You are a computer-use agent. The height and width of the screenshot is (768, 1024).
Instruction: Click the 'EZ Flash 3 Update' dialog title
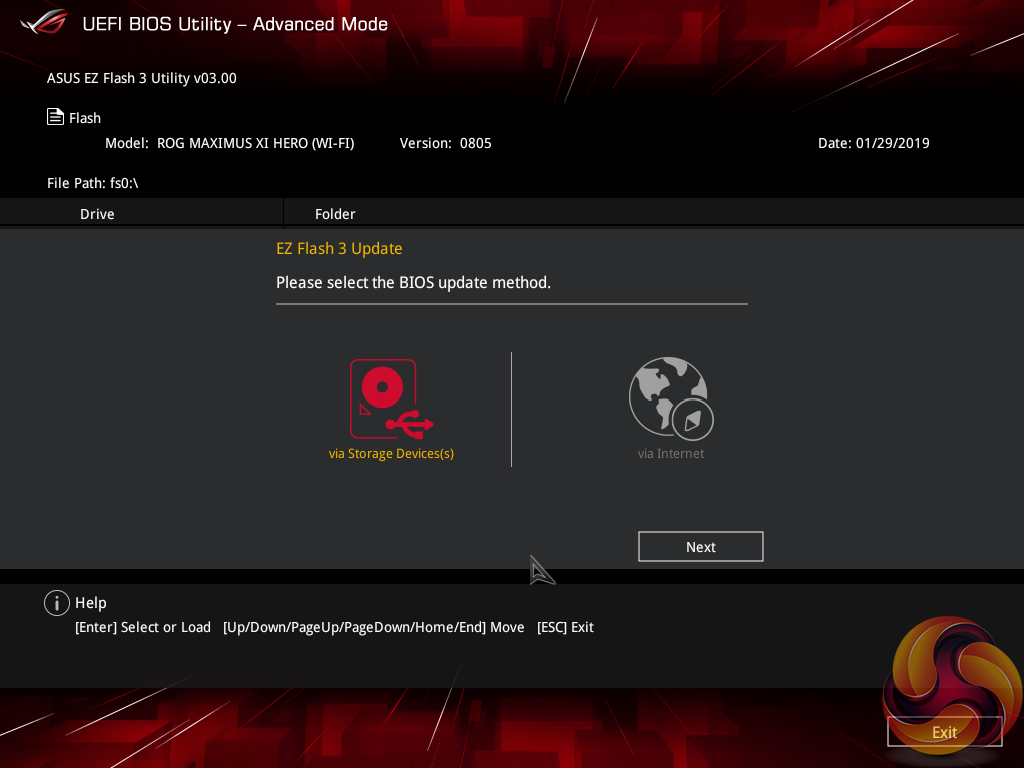tap(339, 249)
